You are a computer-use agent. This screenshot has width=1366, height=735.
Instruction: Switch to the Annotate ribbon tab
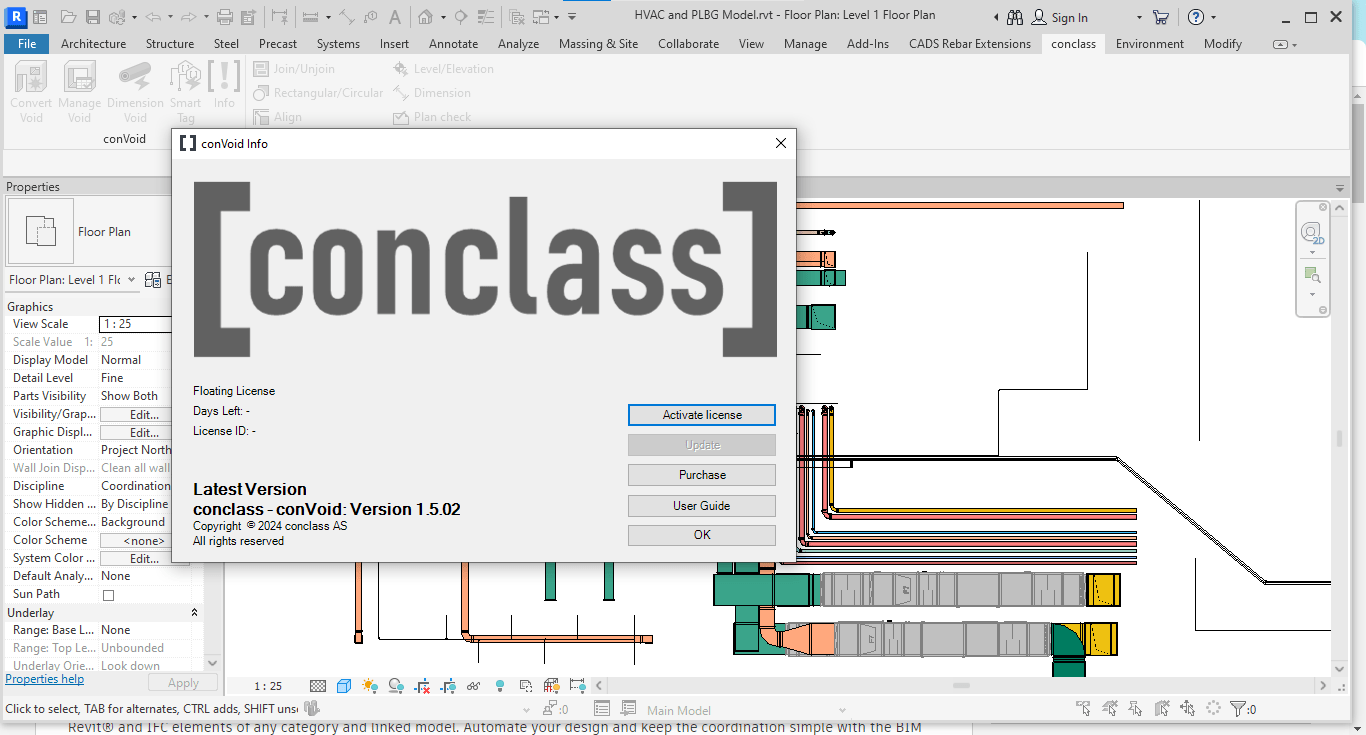[x=453, y=44]
